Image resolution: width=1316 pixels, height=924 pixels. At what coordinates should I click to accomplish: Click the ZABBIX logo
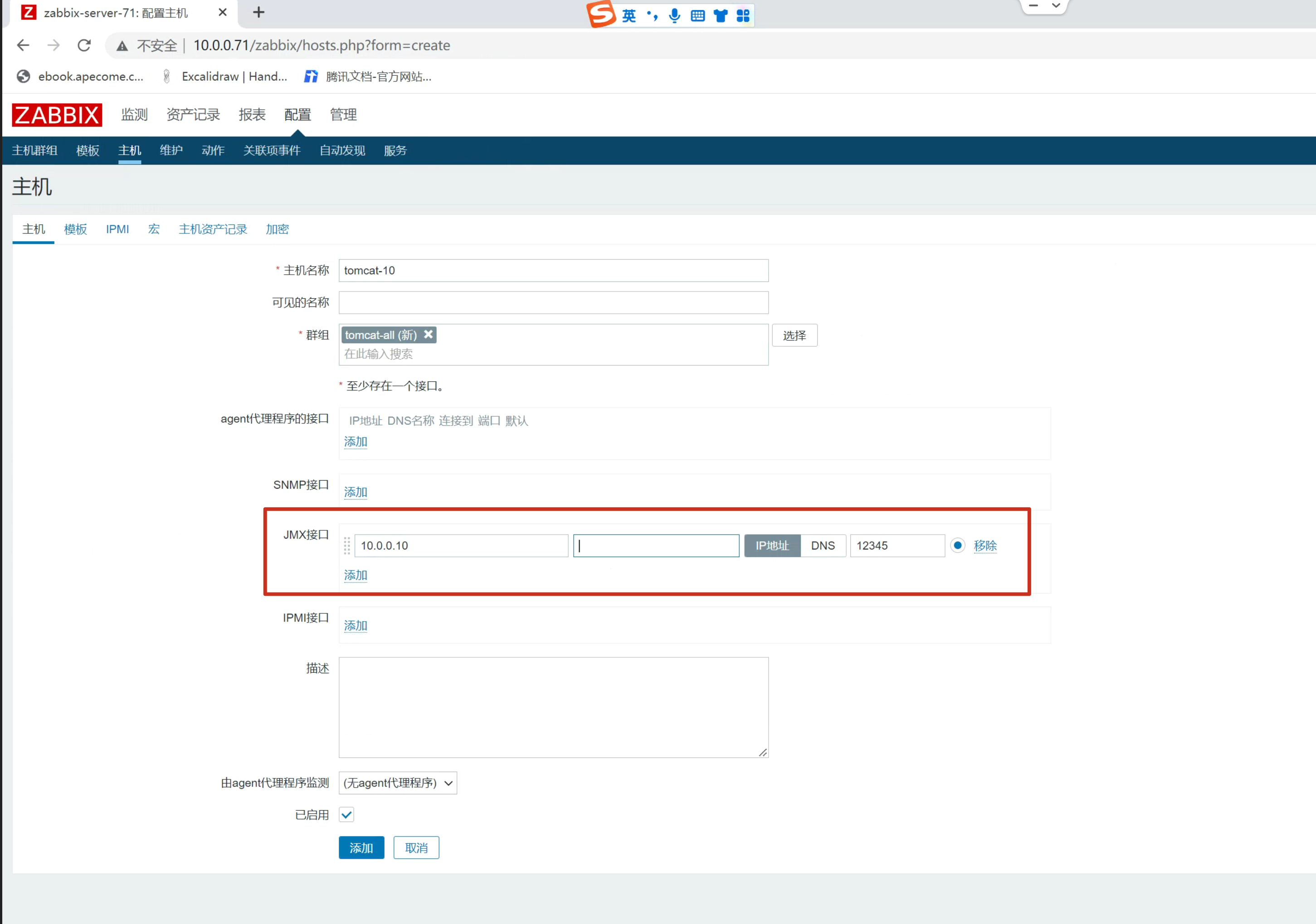click(57, 115)
